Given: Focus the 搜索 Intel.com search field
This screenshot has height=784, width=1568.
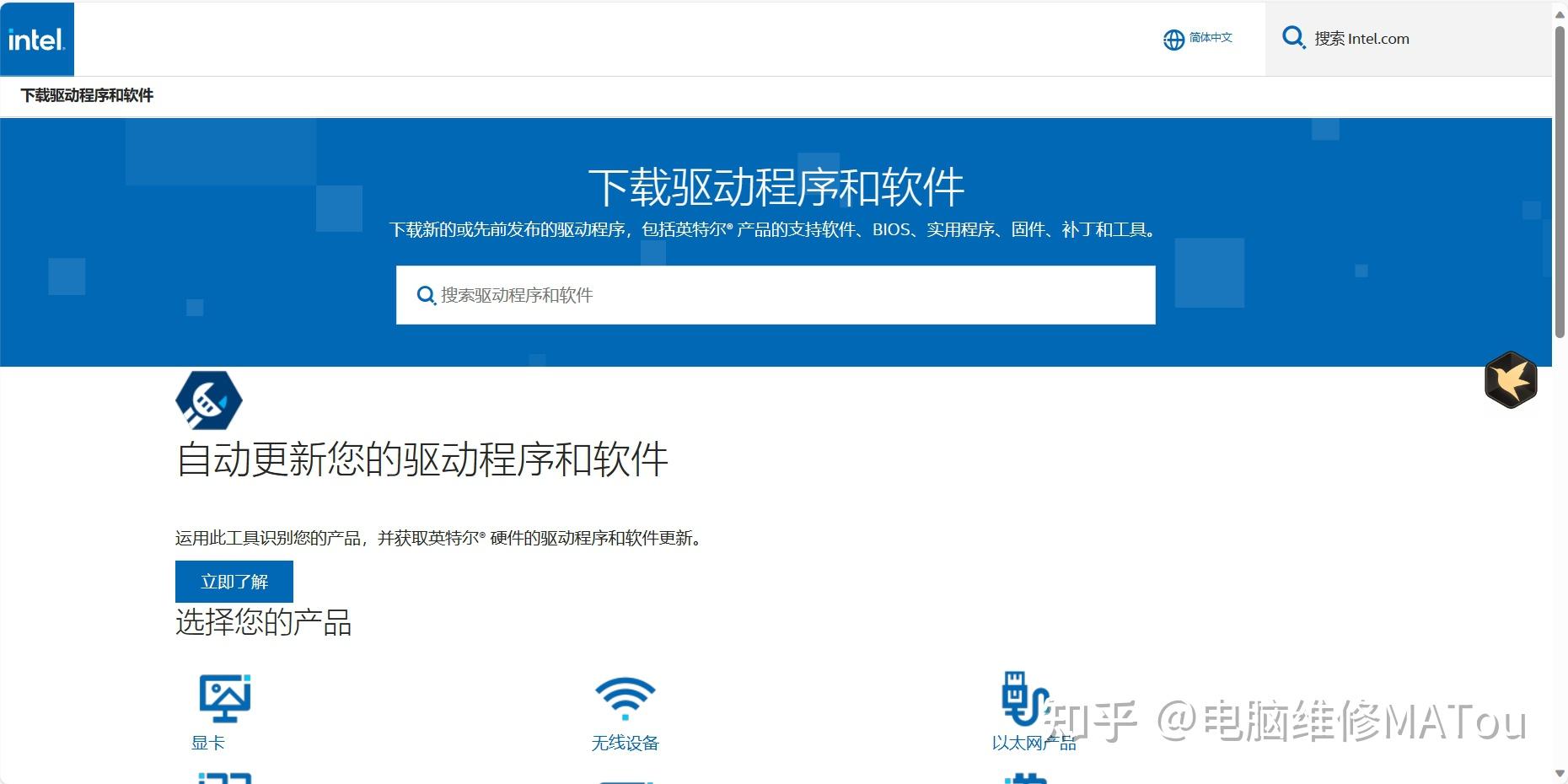Looking at the screenshot, I should point(1409,39).
